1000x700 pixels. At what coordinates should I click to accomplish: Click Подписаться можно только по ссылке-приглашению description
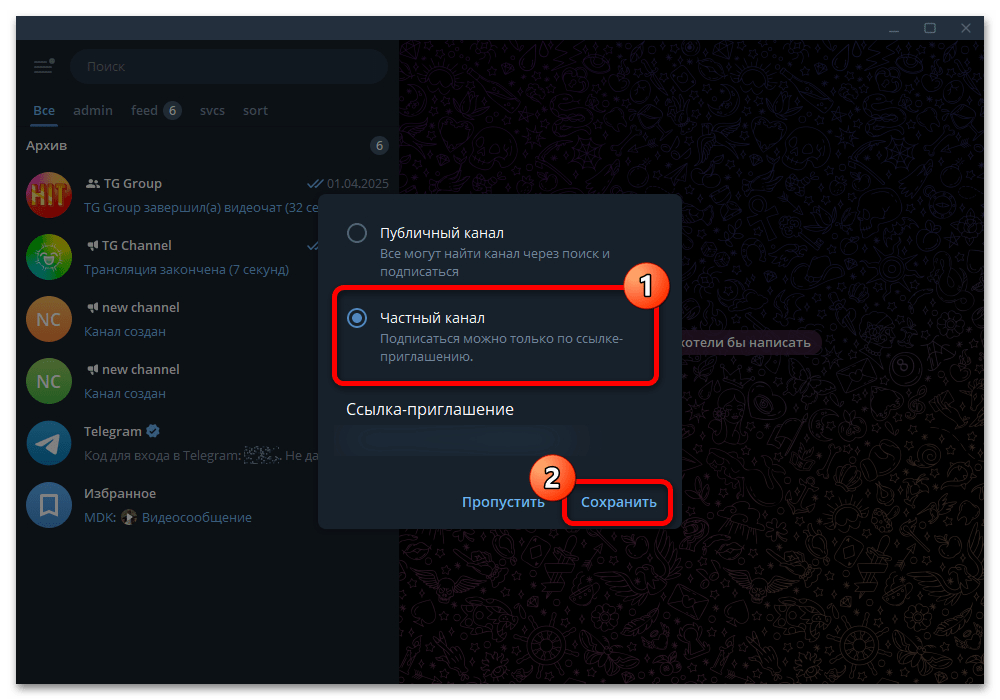coord(501,347)
